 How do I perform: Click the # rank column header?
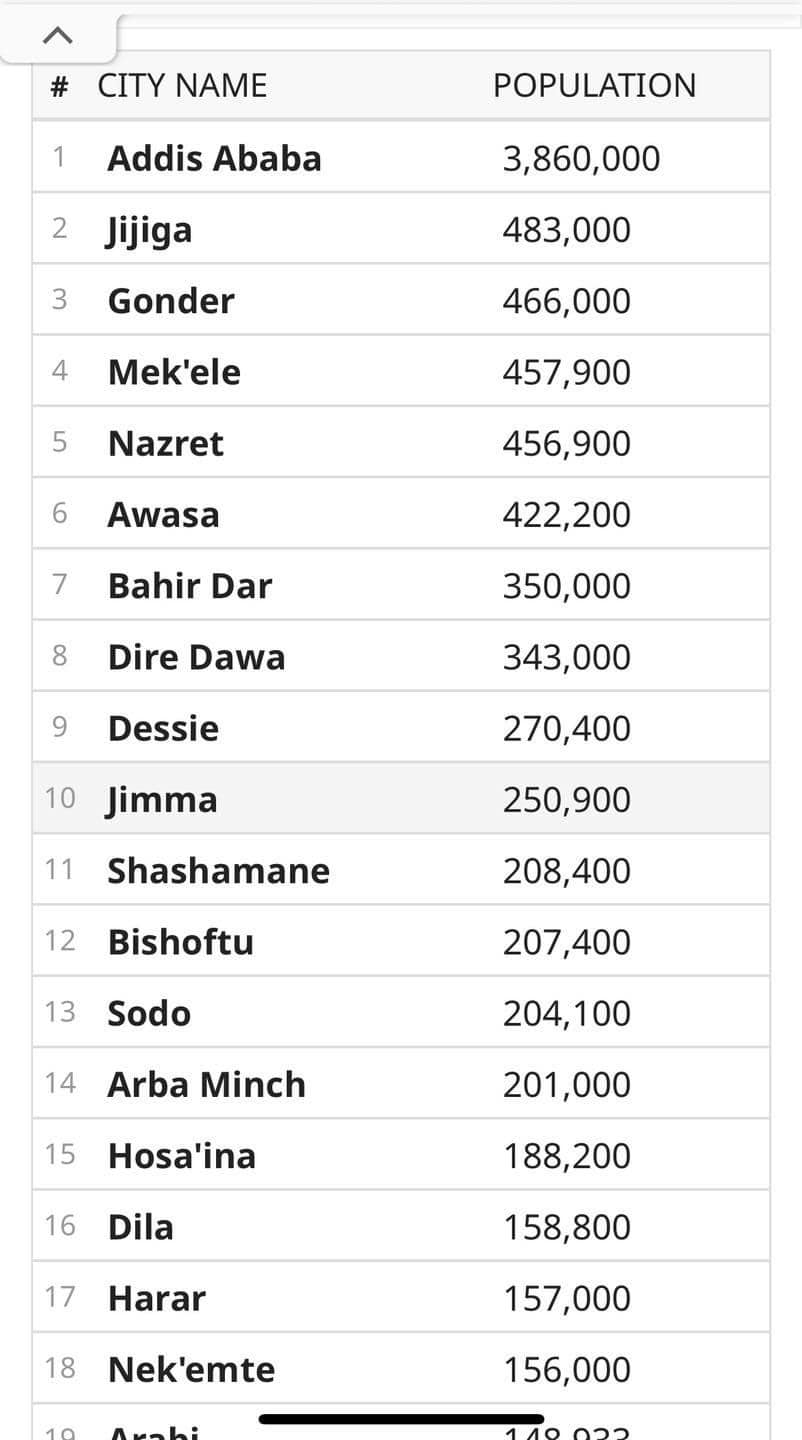[59, 86]
